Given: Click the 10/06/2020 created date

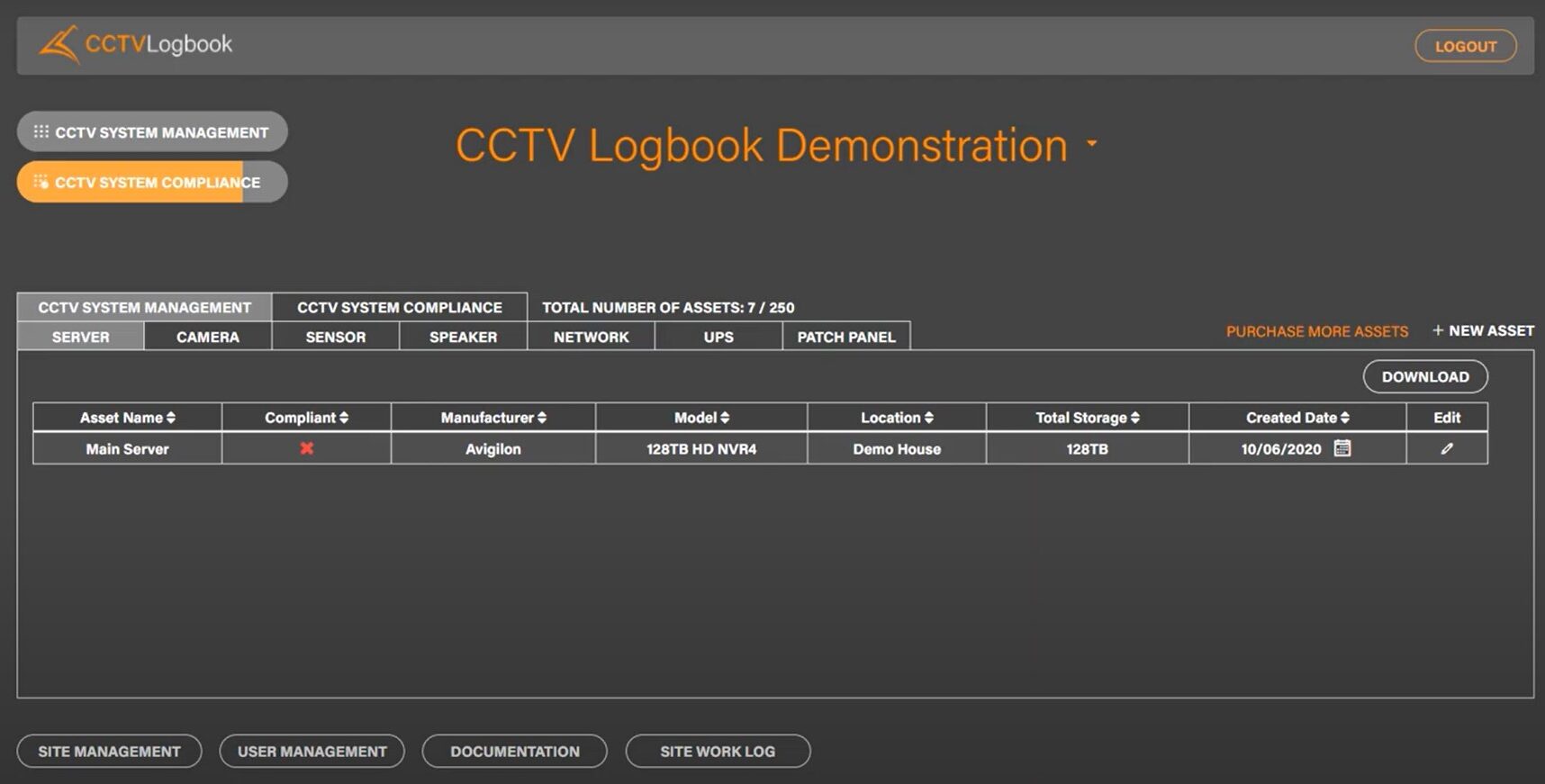Looking at the screenshot, I should point(1281,449).
